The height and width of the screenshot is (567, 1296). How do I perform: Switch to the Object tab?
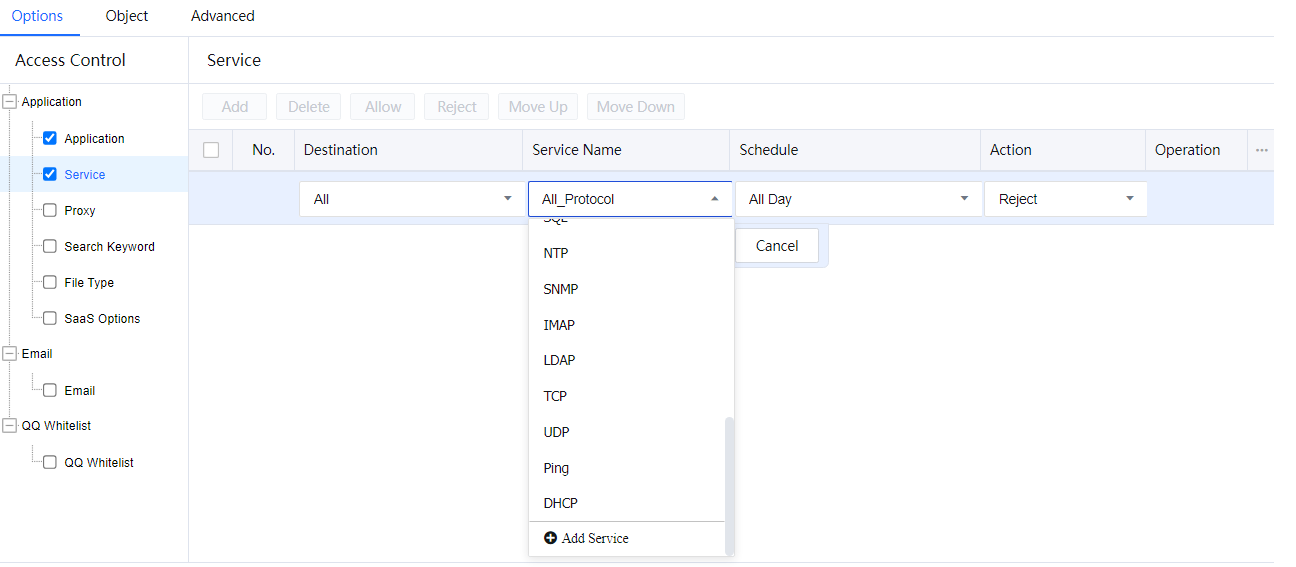click(127, 16)
